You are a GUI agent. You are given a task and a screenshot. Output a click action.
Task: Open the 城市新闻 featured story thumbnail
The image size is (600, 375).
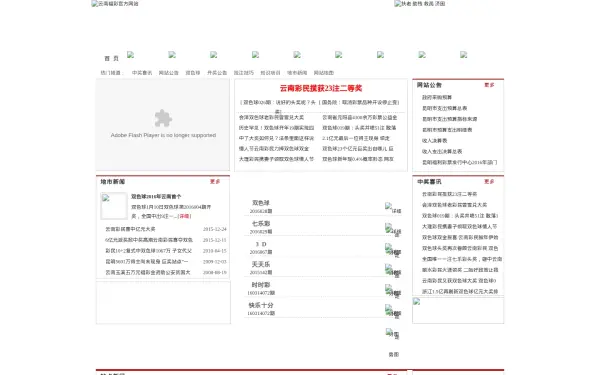click(114, 206)
